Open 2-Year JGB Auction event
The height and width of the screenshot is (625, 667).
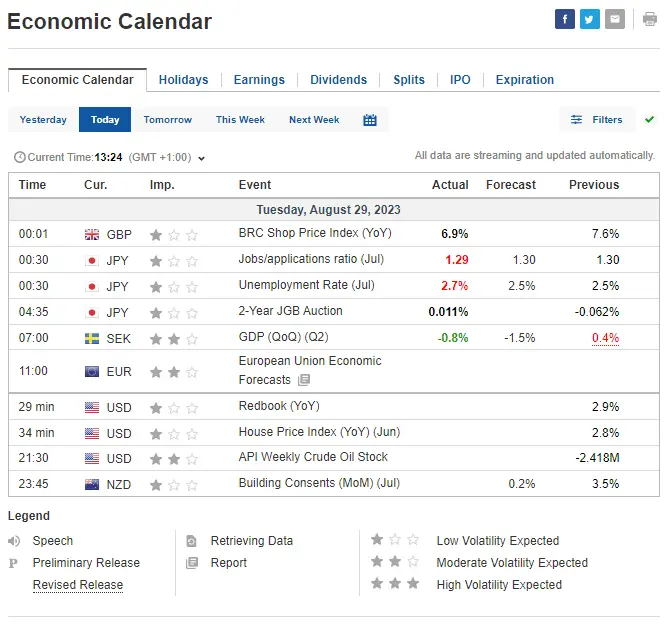[x=290, y=311]
